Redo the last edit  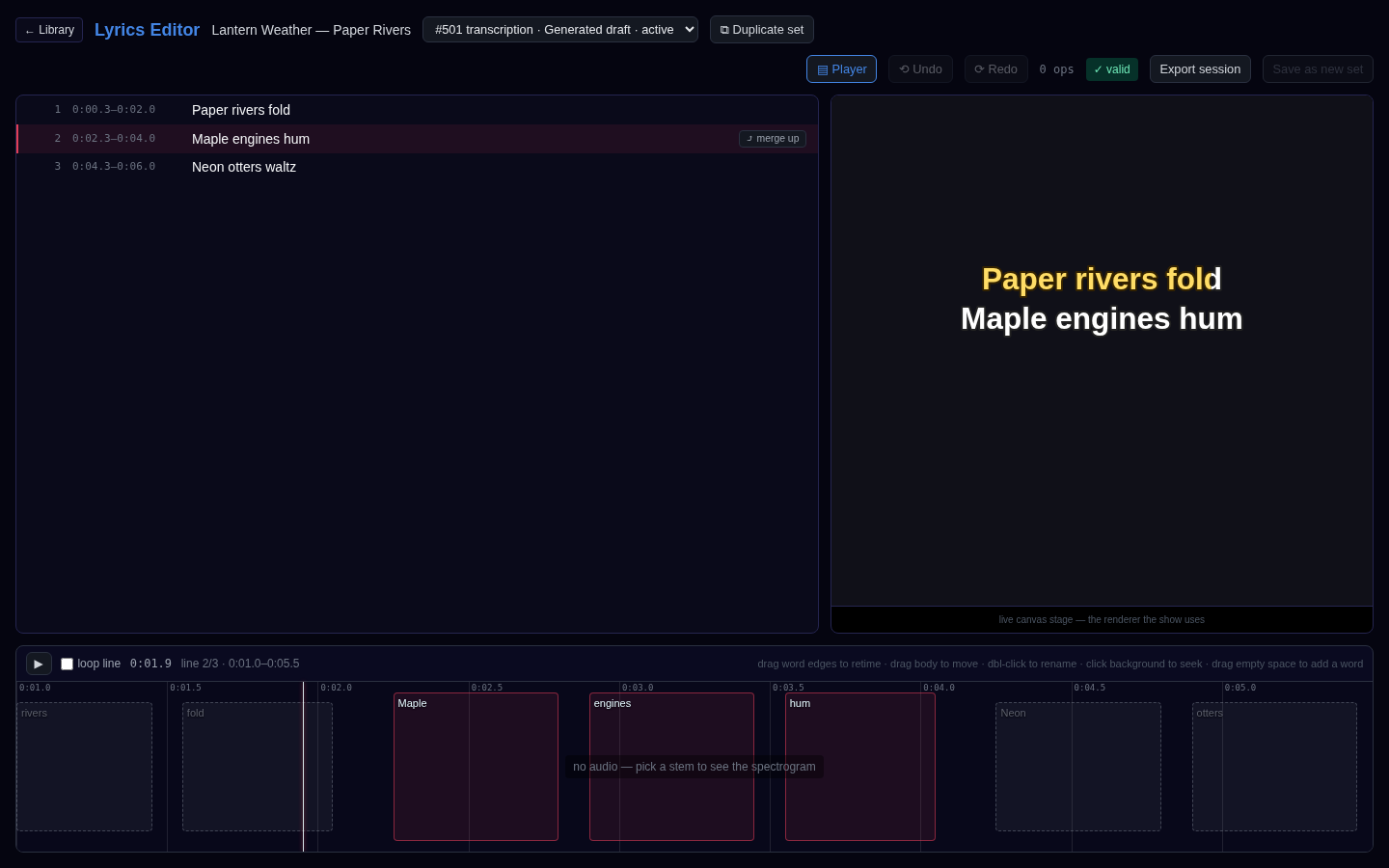coord(995,69)
